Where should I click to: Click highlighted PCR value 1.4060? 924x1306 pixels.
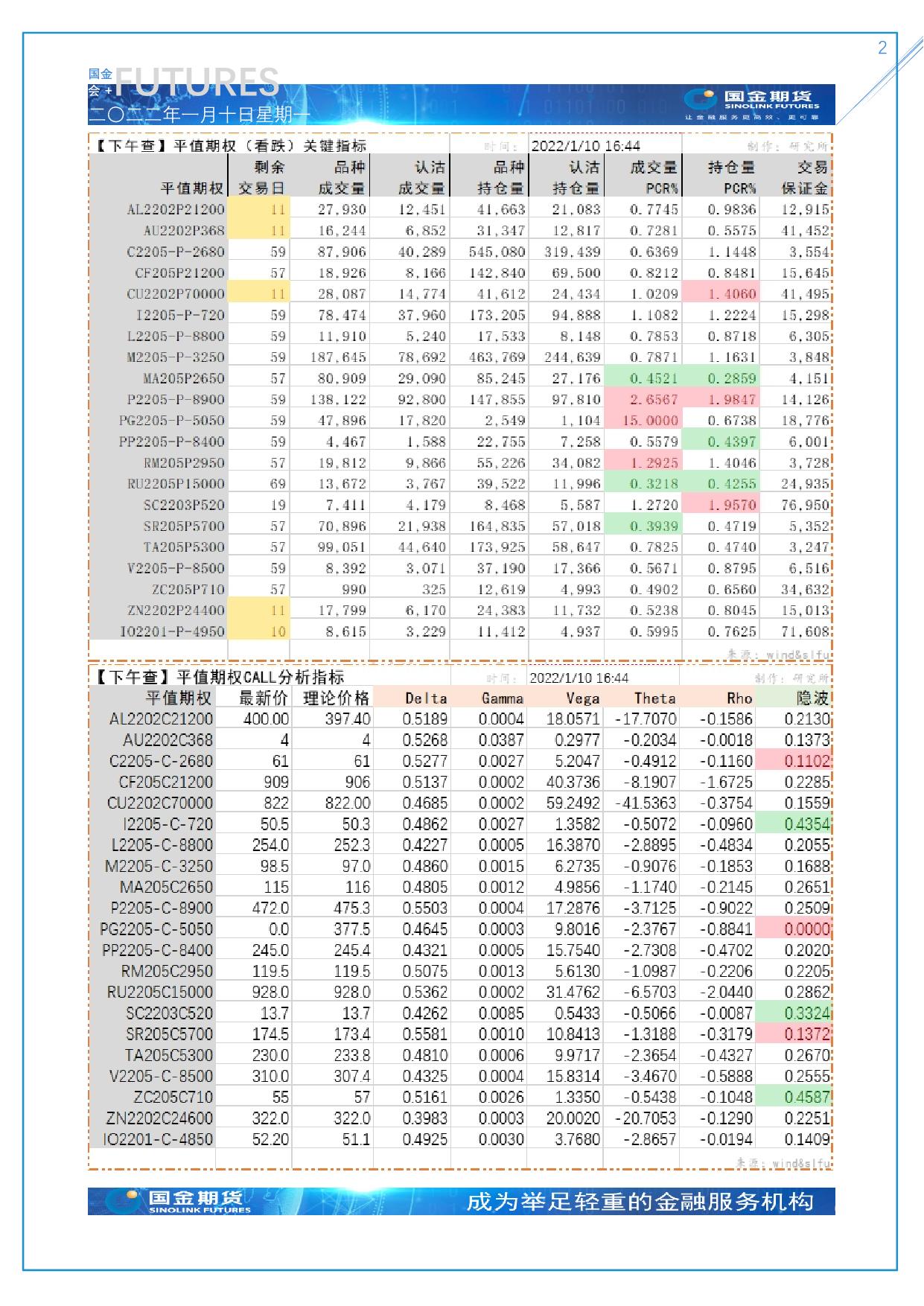[x=720, y=294]
